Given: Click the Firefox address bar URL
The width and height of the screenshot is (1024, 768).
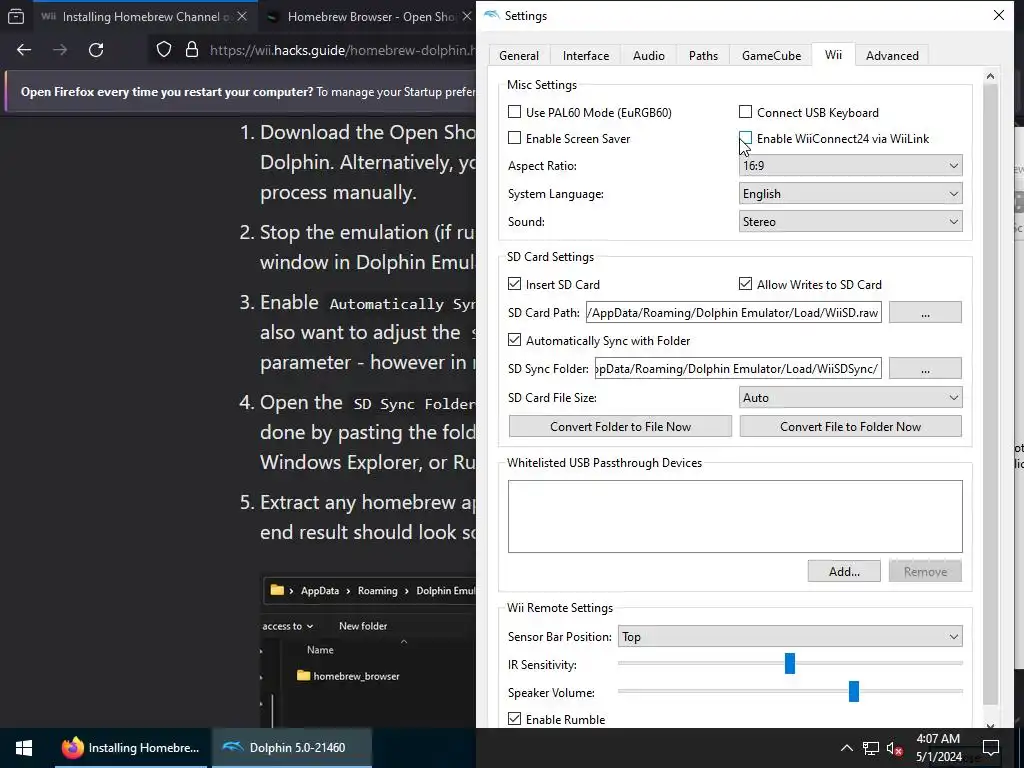Looking at the screenshot, I should point(342,50).
